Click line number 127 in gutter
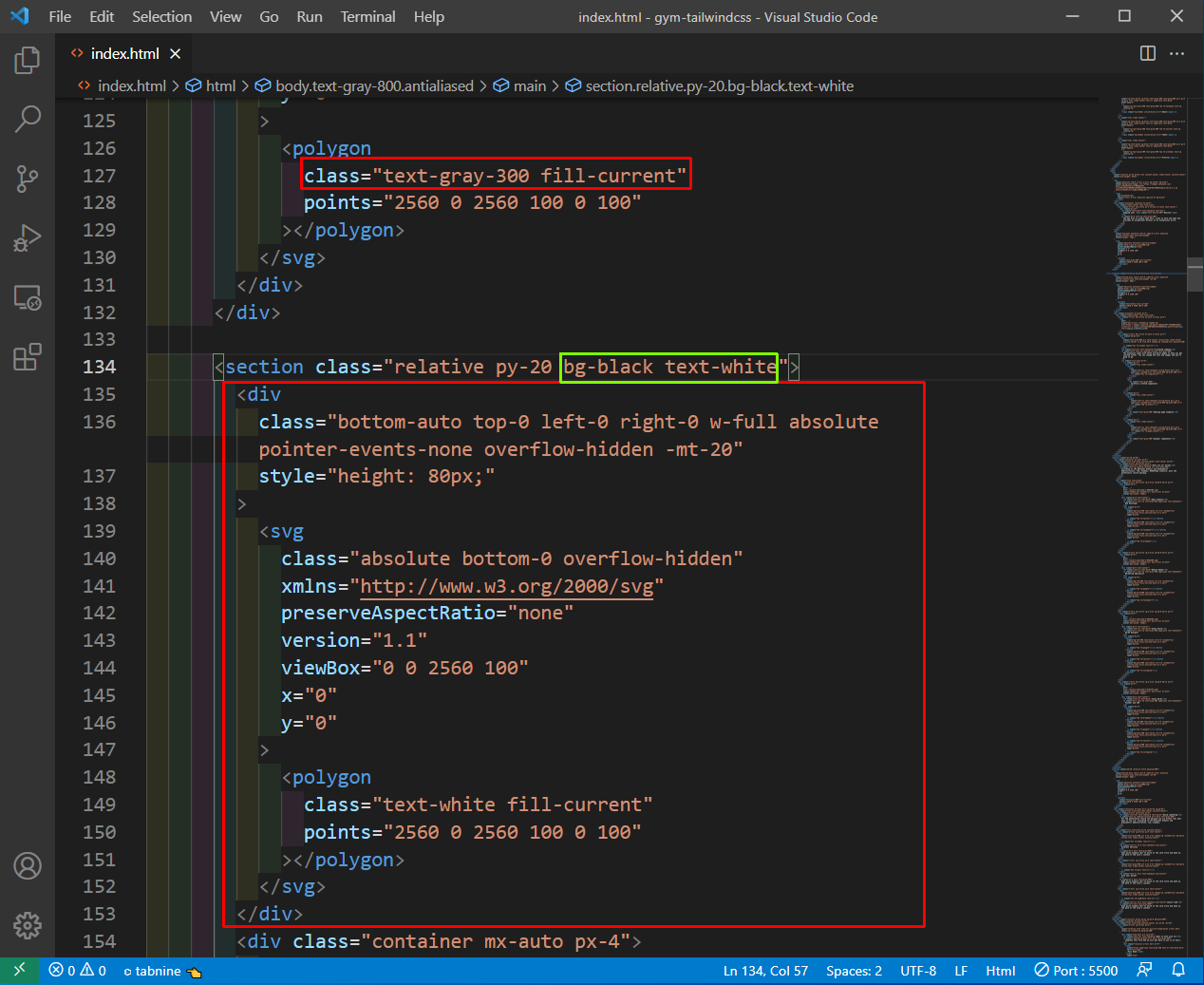Viewport: 1204px width, 985px height. coord(100,176)
